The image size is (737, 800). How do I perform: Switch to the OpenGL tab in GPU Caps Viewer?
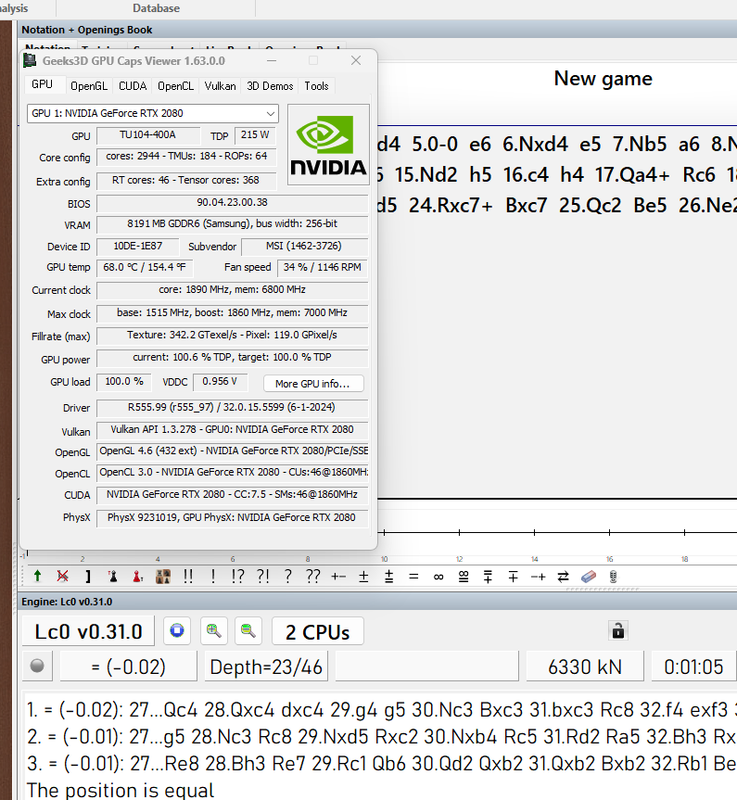tap(89, 86)
